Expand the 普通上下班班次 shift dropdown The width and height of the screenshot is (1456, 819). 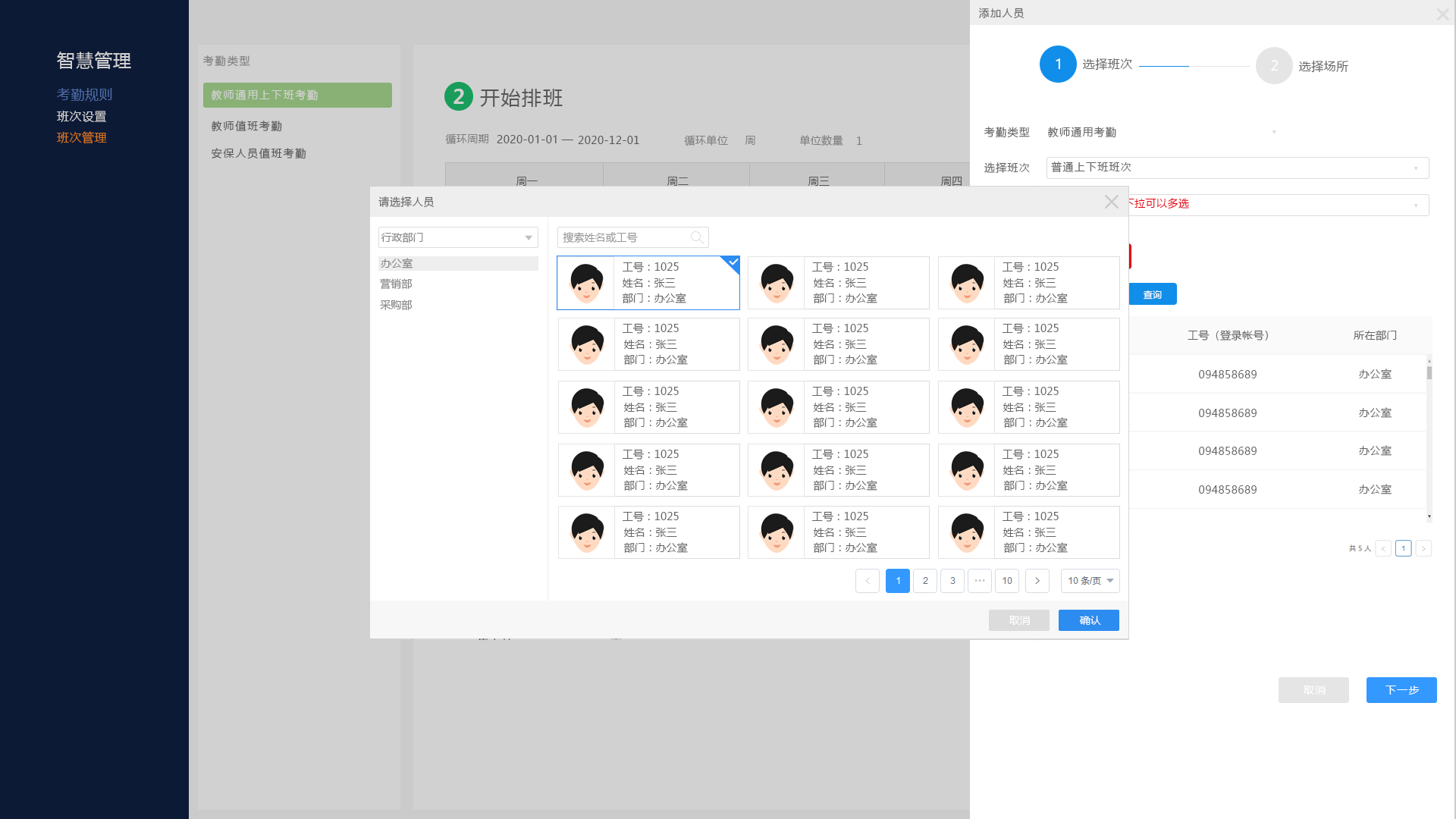tap(1237, 168)
